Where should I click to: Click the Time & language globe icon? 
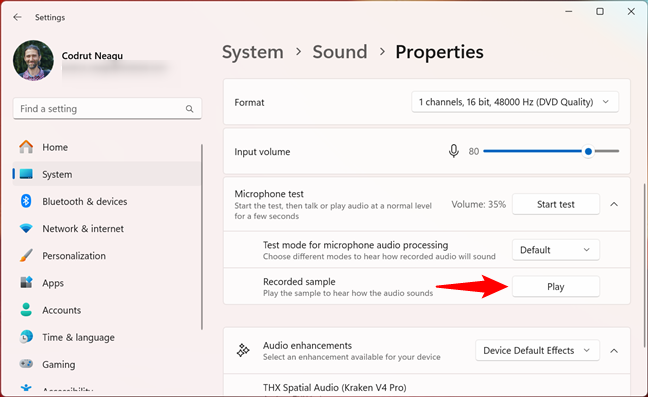click(26, 337)
